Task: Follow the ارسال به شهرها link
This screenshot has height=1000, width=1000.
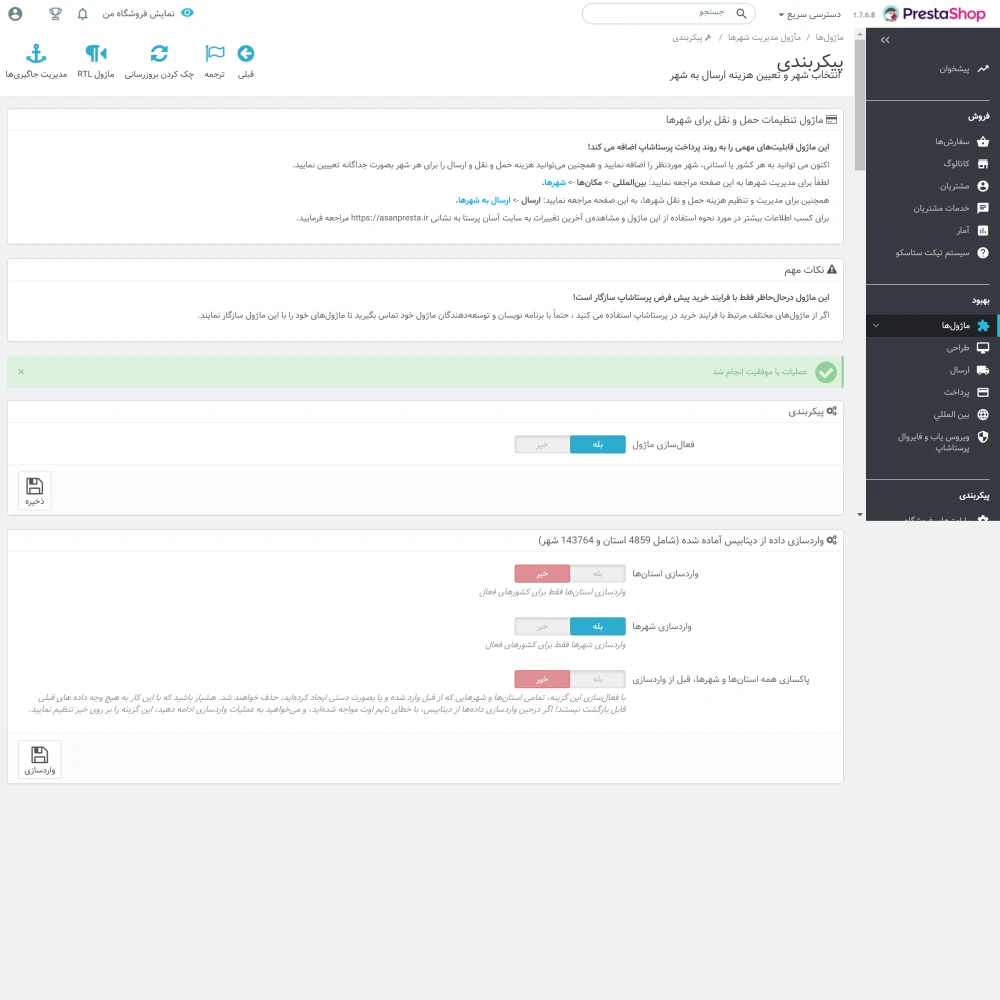Action: tap(483, 200)
